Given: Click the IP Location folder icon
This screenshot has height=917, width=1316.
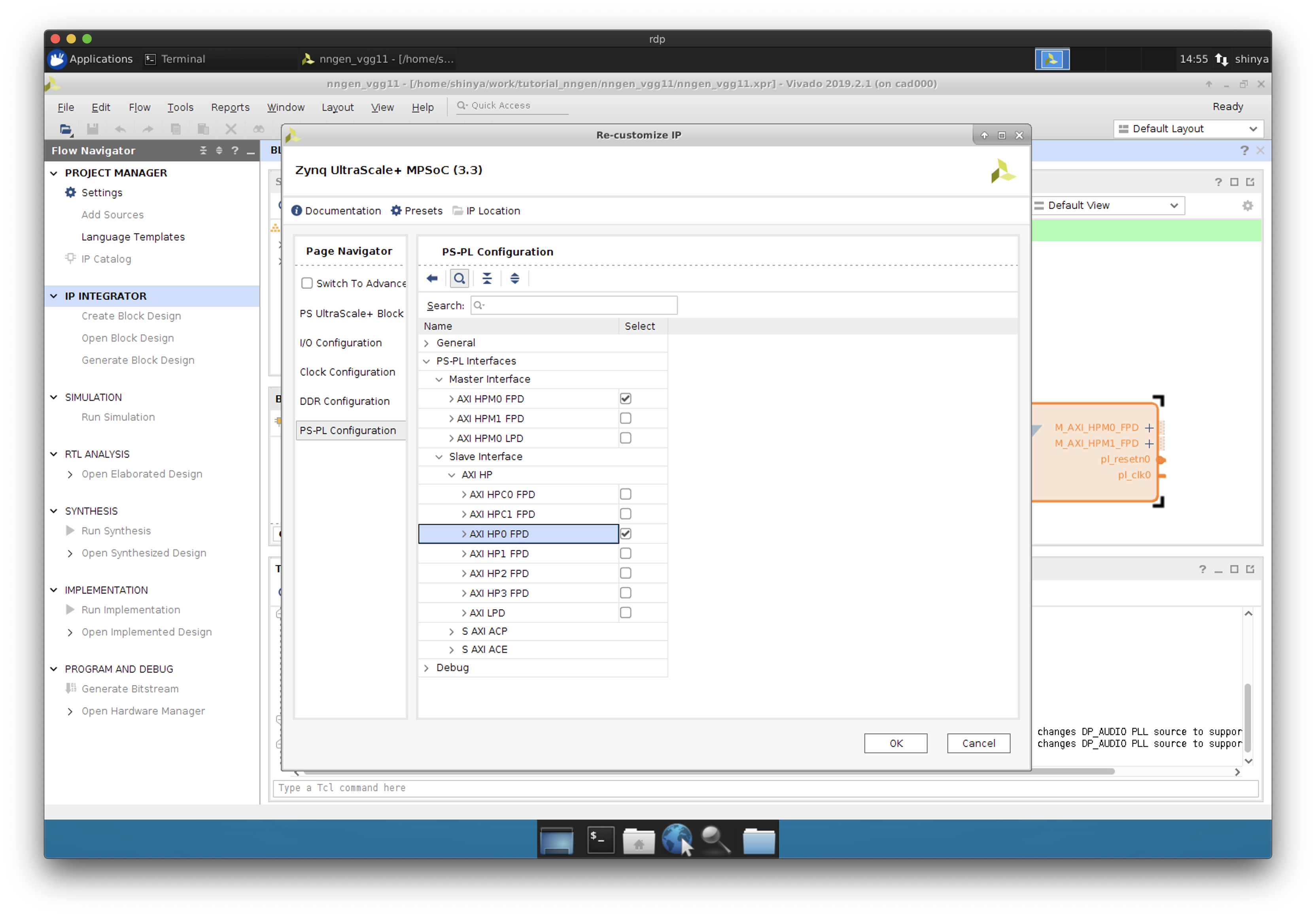Looking at the screenshot, I should point(458,211).
